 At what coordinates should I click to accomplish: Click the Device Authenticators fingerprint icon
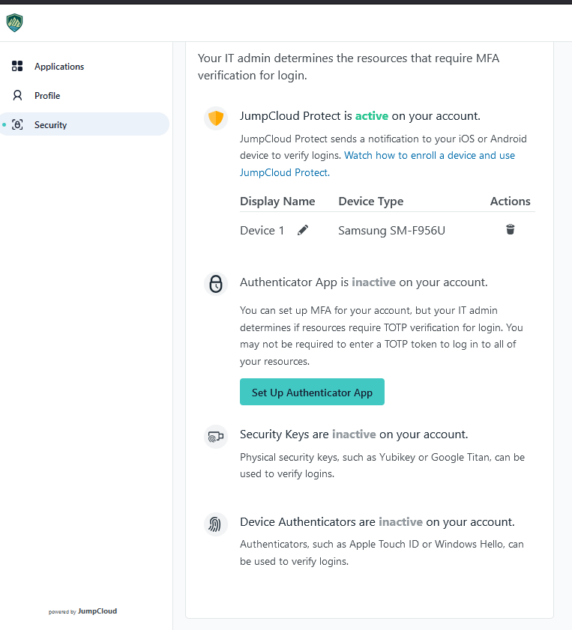(x=216, y=524)
